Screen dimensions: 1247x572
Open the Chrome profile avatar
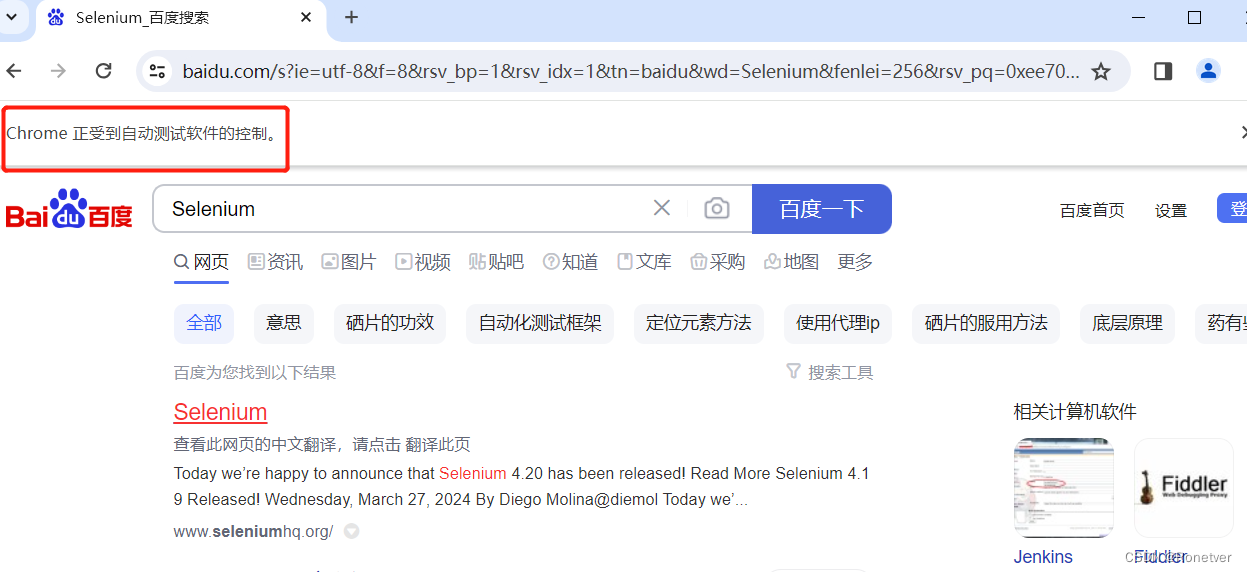click(1208, 71)
